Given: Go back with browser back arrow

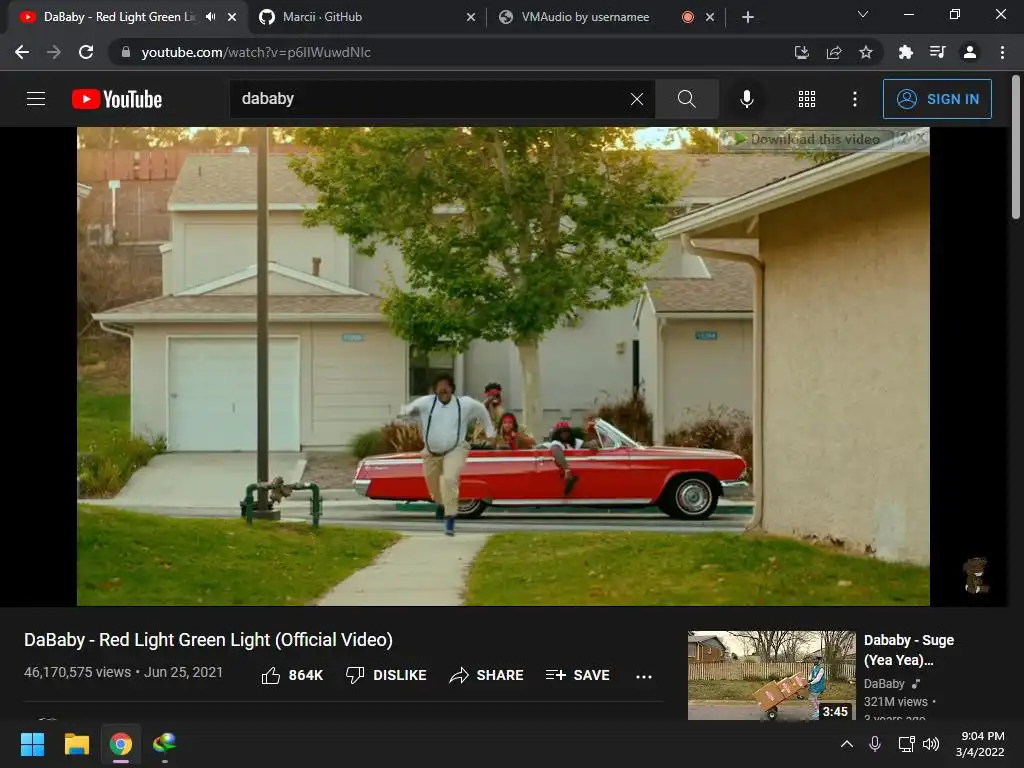Looking at the screenshot, I should click(x=22, y=52).
